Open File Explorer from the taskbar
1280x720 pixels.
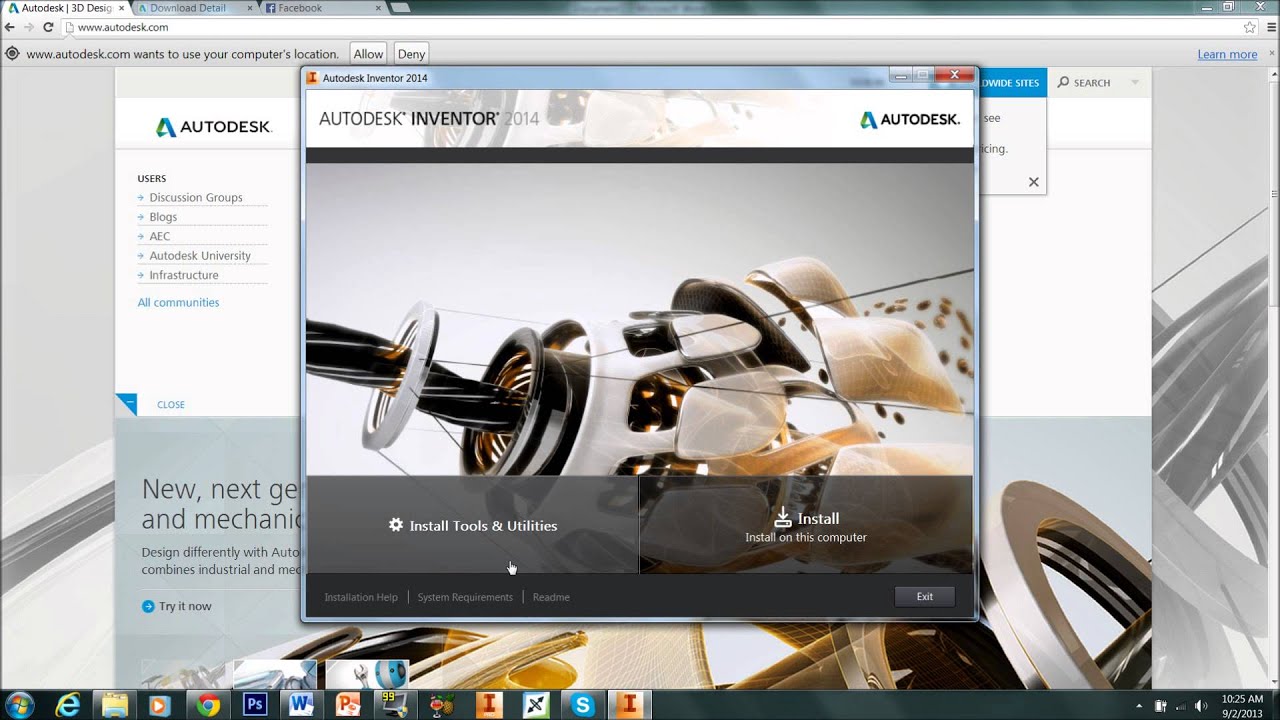114,704
